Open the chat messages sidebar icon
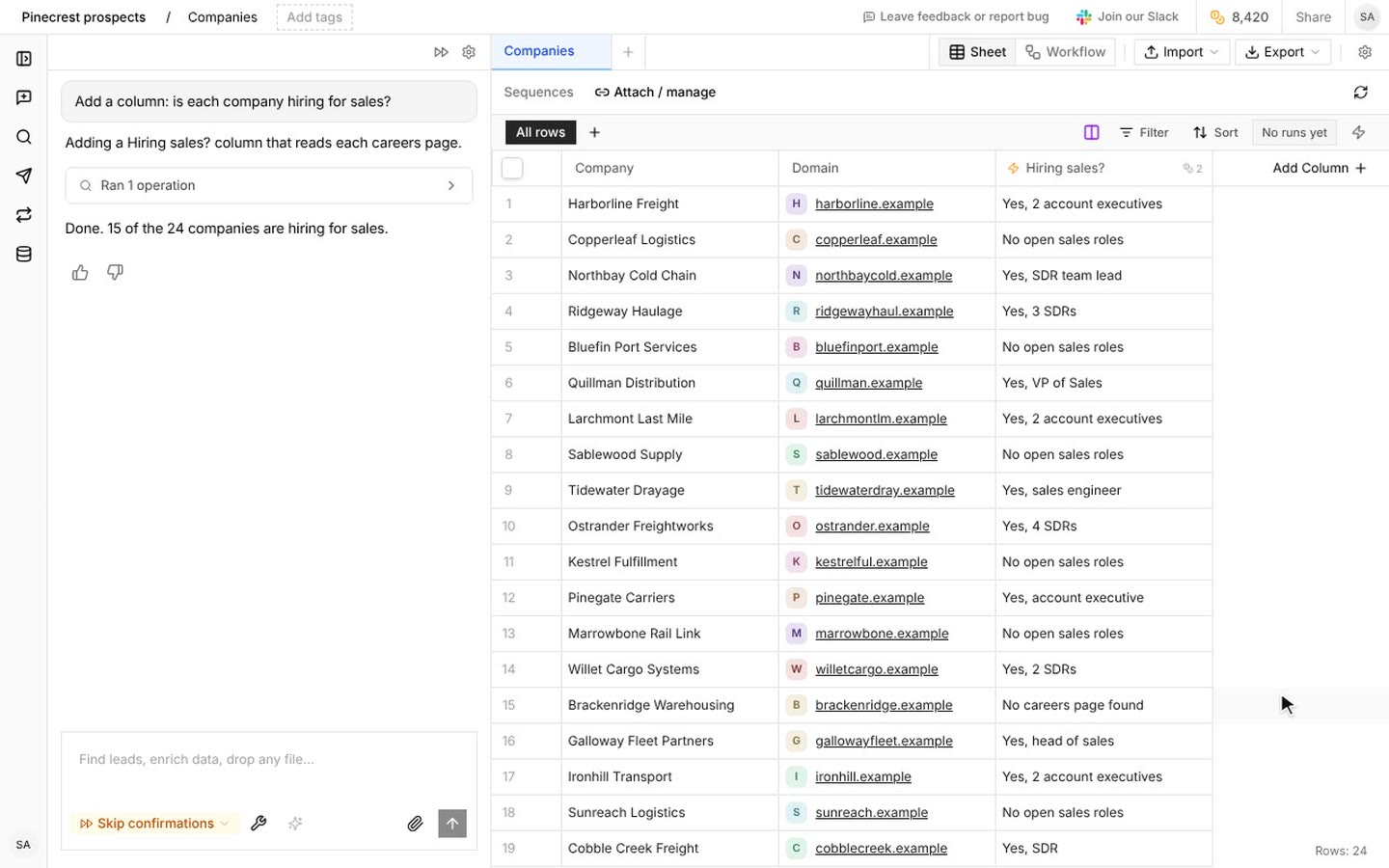The width and height of the screenshot is (1389, 868). 24,97
